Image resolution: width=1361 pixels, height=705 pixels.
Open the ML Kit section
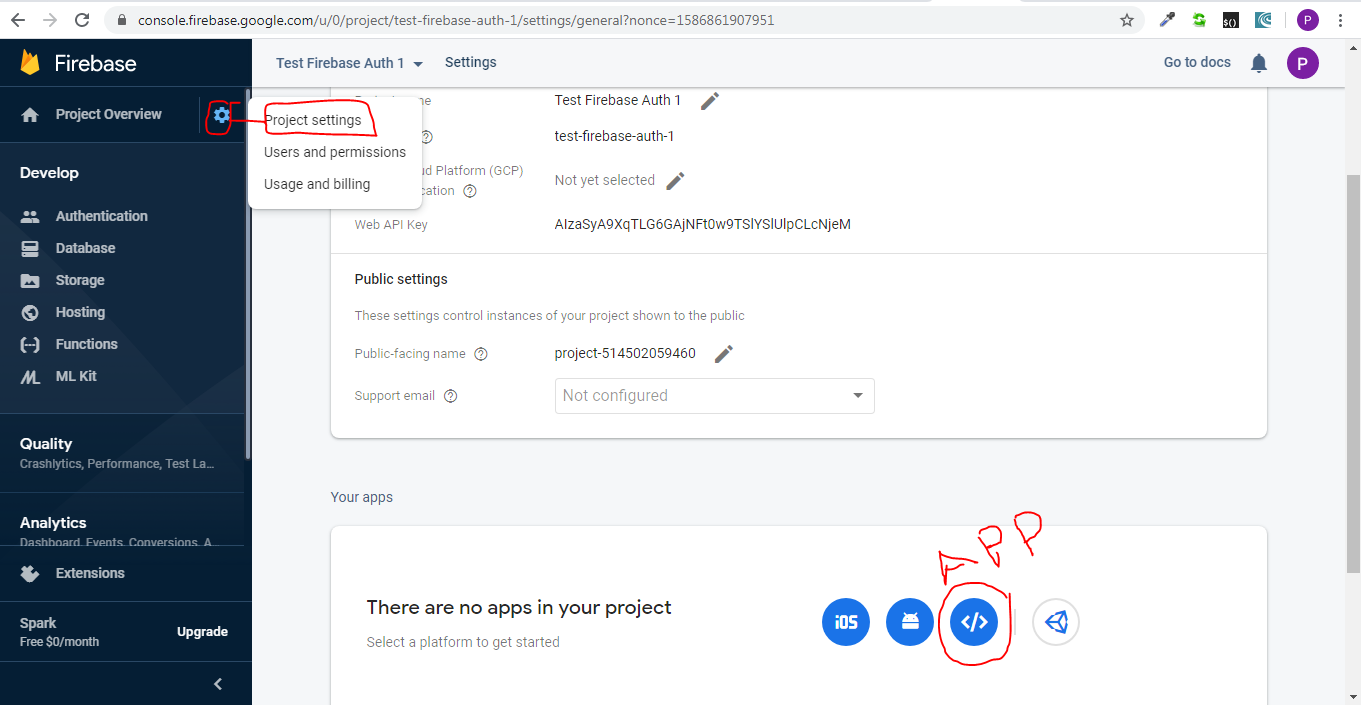click(x=75, y=375)
